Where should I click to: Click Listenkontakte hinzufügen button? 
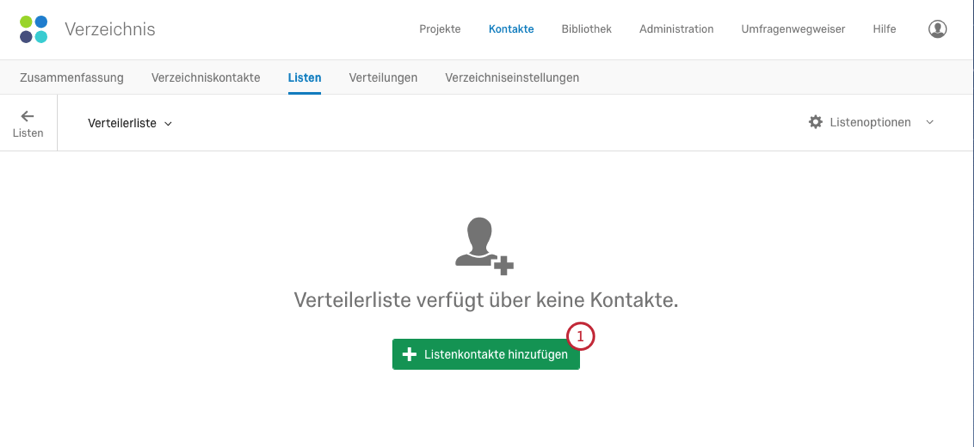tap(486, 354)
